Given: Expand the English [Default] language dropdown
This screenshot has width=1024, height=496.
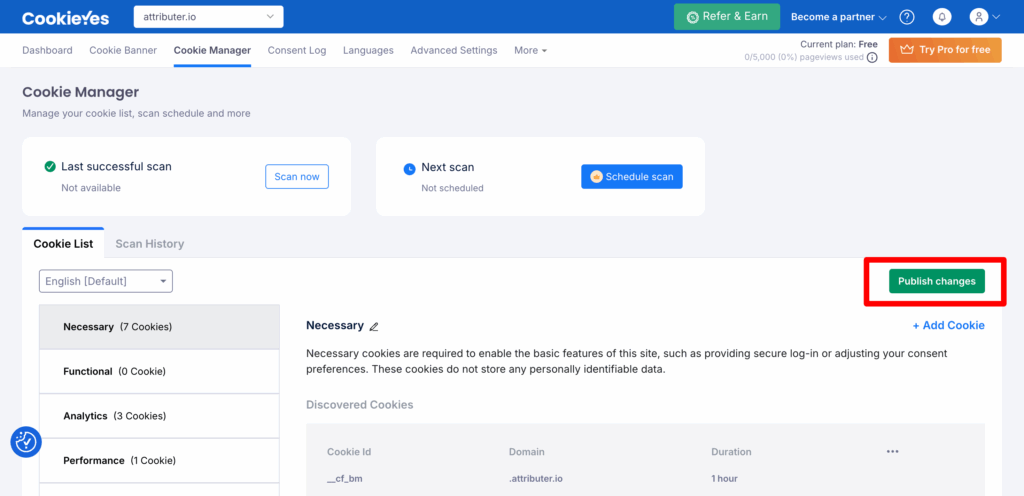Looking at the screenshot, I should point(106,281).
